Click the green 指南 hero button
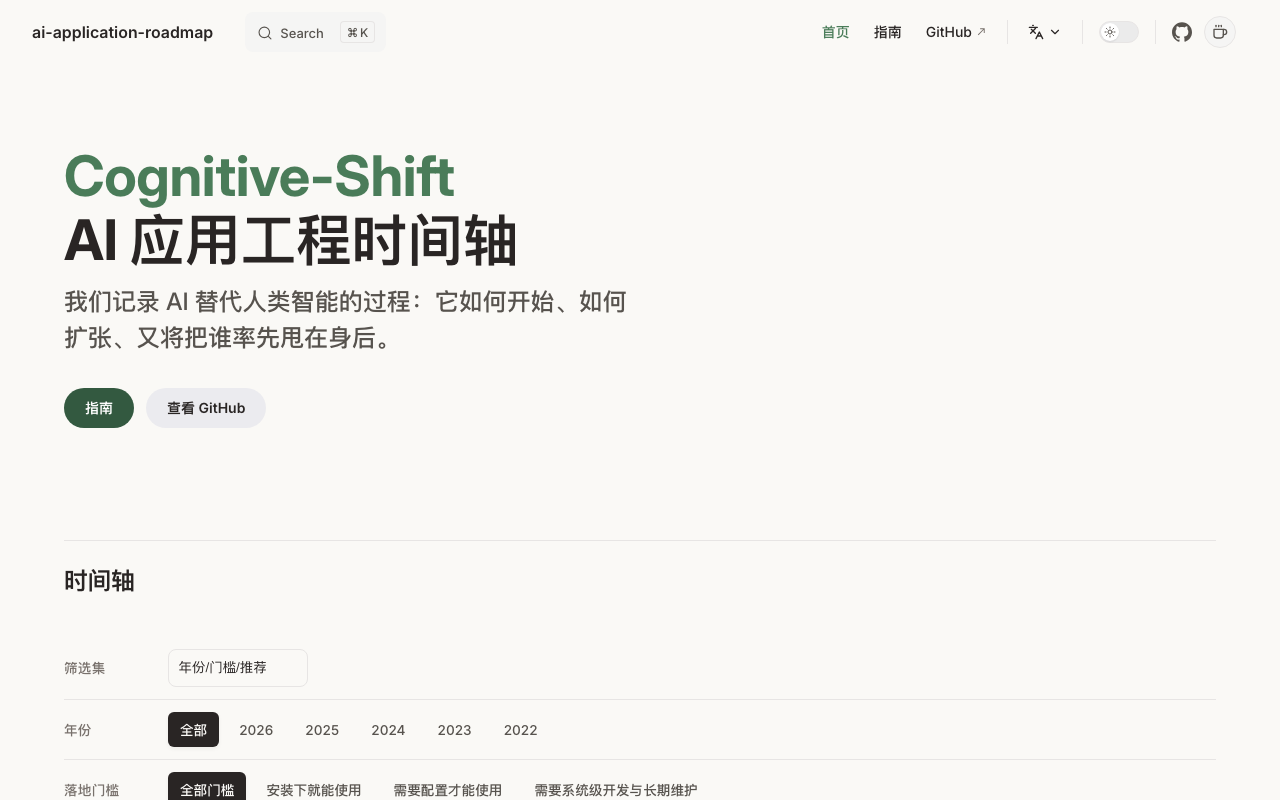The height and width of the screenshot is (800, 1280). tap(99, 408)
